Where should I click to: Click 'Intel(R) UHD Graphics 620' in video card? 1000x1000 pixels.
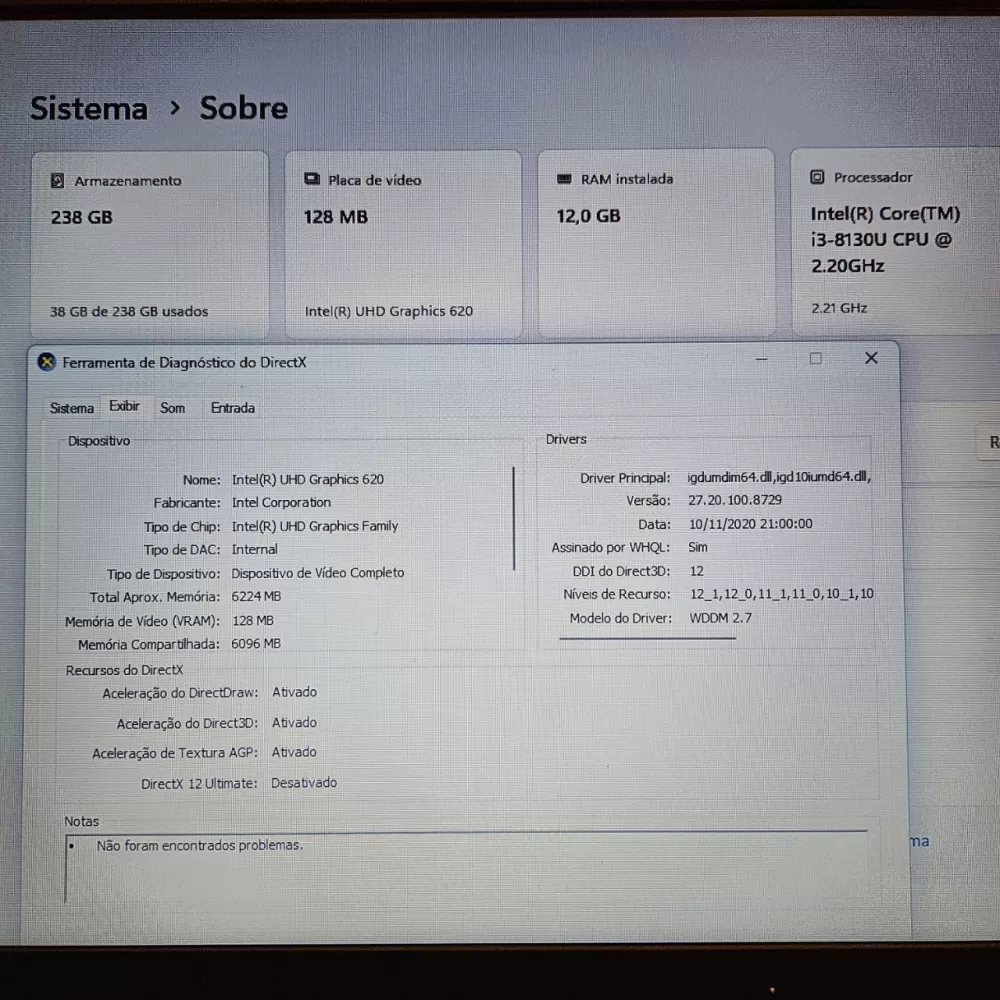[x=389, y=311]
